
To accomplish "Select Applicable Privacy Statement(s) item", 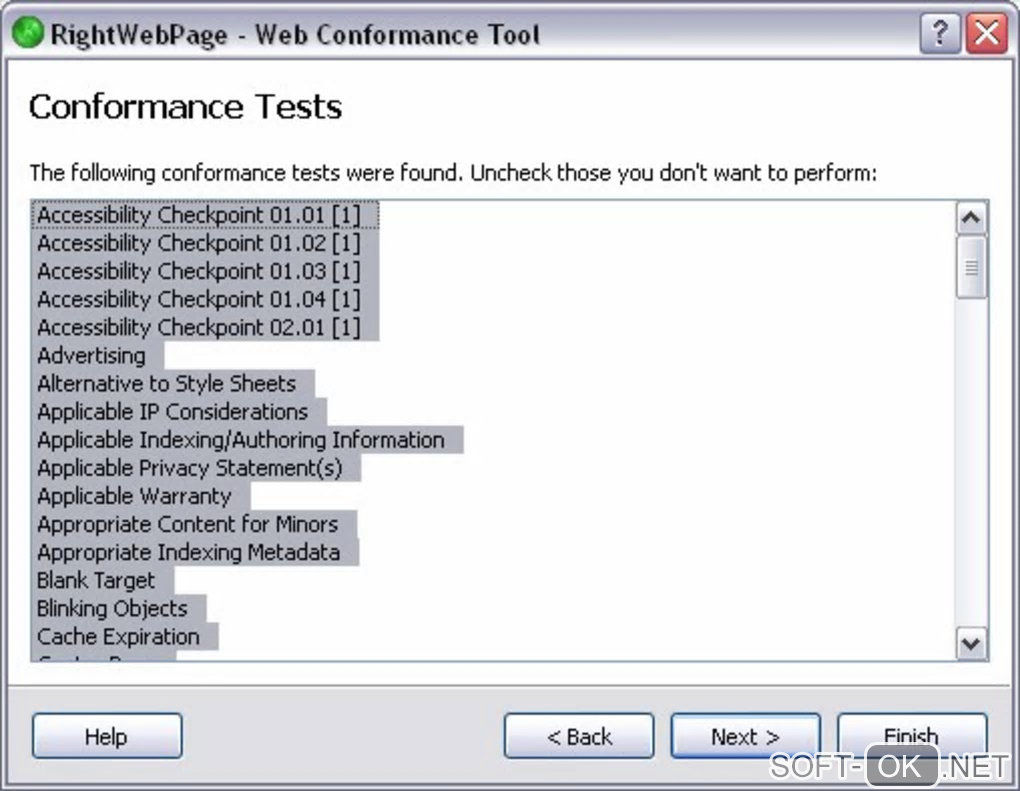I will [x=189, y=467].
